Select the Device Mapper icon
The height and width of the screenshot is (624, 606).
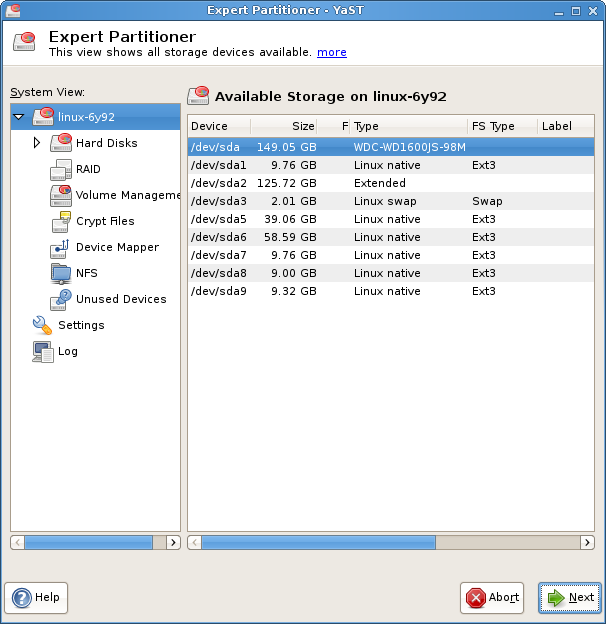coord(60,247)
